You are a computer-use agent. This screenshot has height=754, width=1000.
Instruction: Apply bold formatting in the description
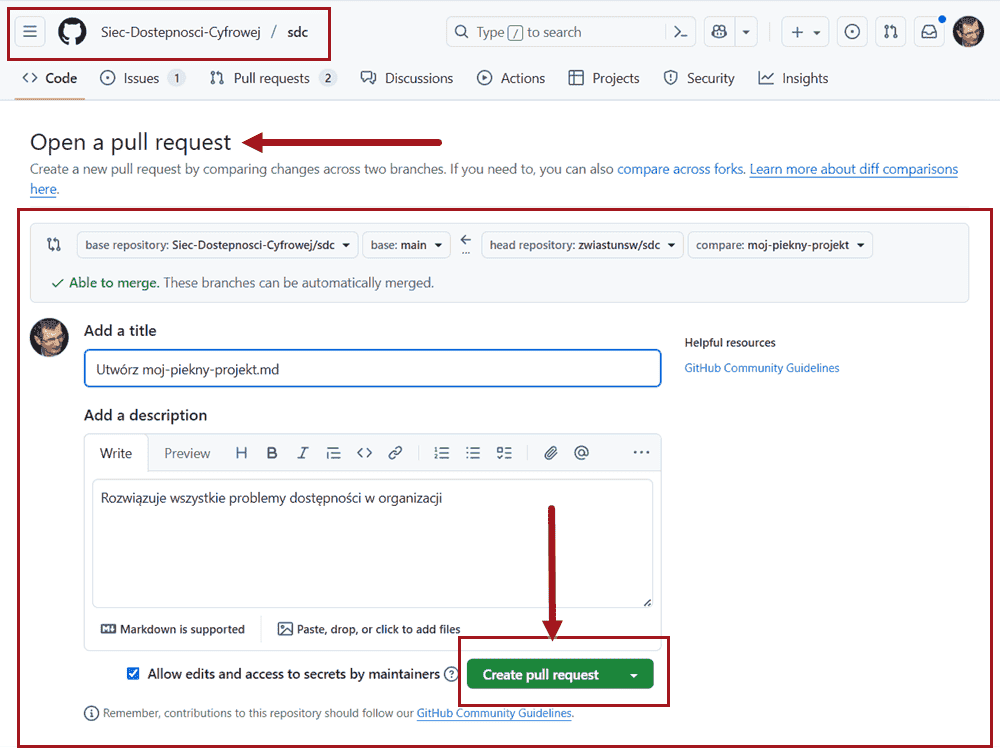pos(272,453)
